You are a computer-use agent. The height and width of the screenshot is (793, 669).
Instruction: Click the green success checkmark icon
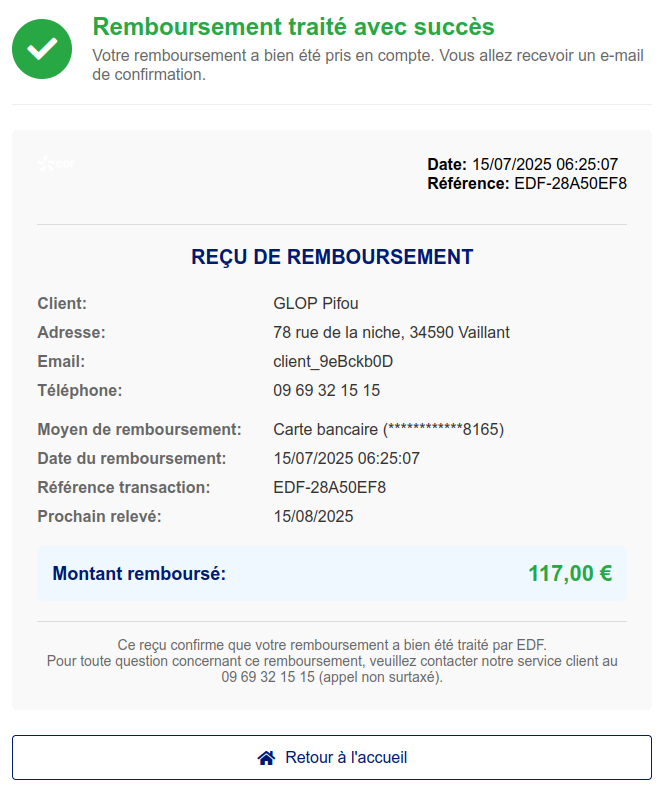click(x=42, y=48)
